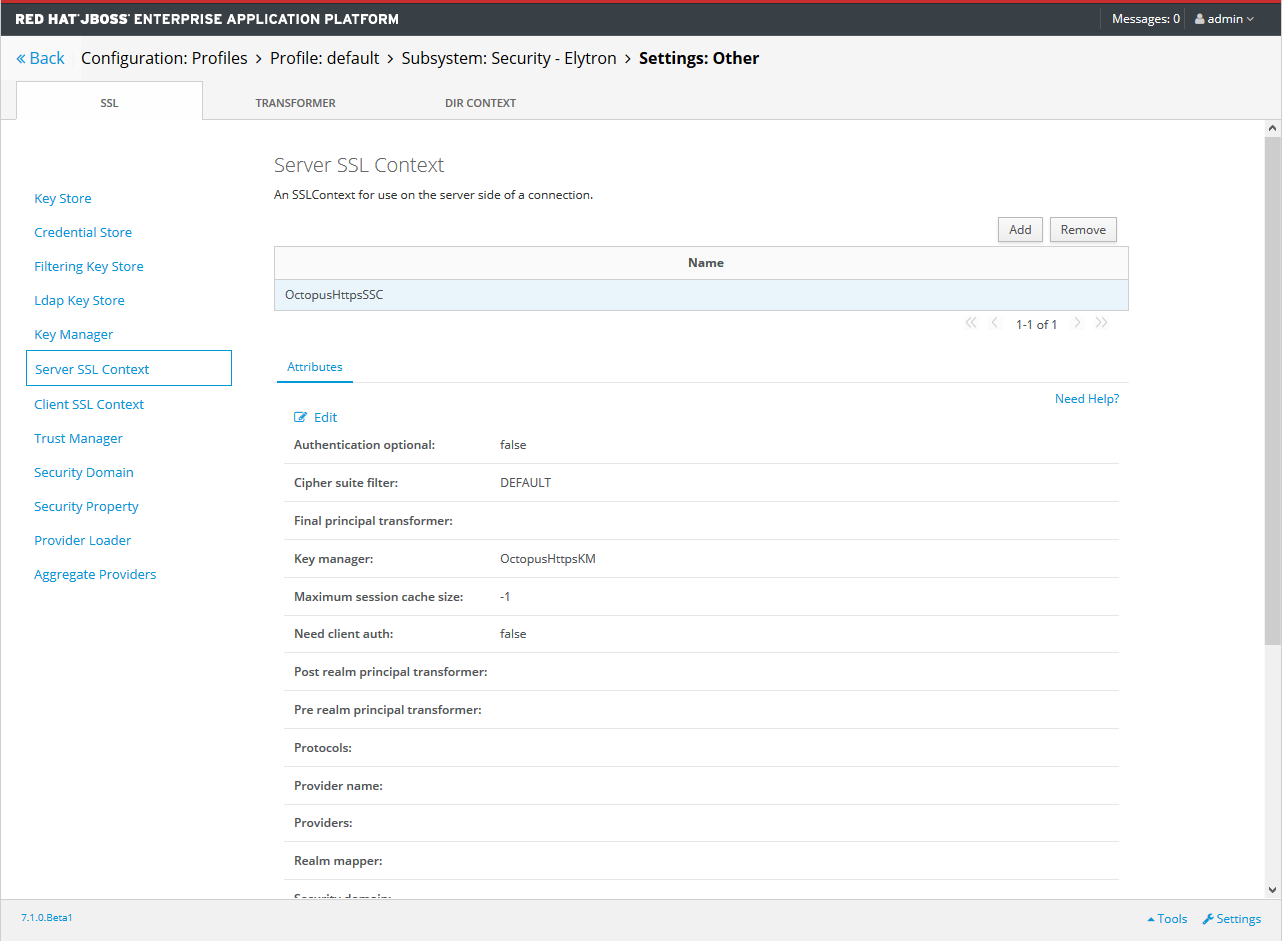Open the Need Help? link
The height and width of the screenshot is (941, 1282).
point(1087,398)
